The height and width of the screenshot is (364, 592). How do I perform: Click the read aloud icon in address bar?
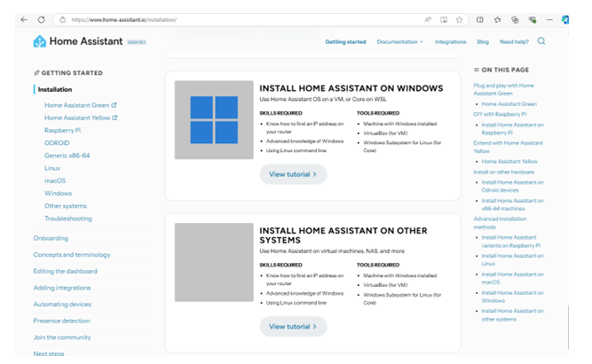coord(428,20)
